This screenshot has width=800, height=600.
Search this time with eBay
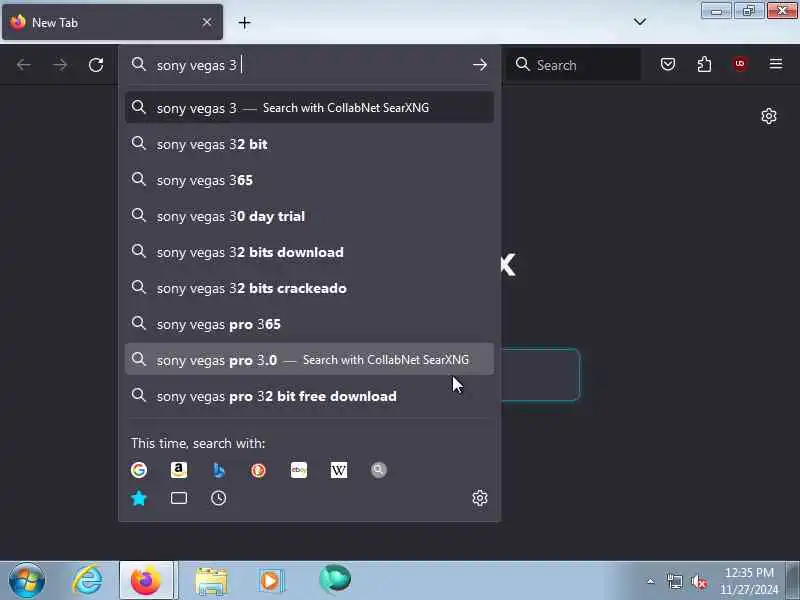pyautogui.click(x=299, y=470)
